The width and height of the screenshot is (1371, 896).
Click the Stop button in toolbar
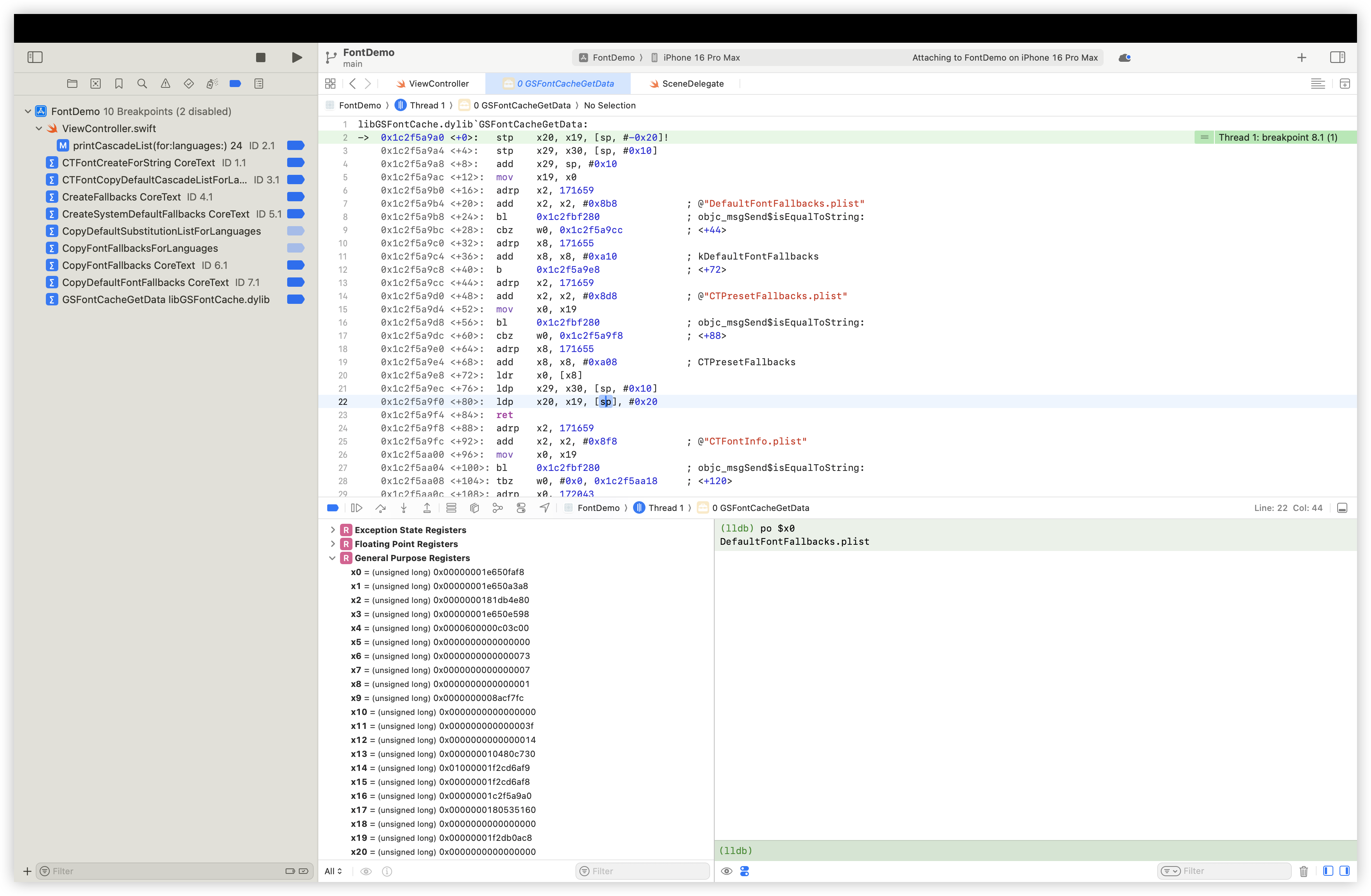tap(260, 58)
